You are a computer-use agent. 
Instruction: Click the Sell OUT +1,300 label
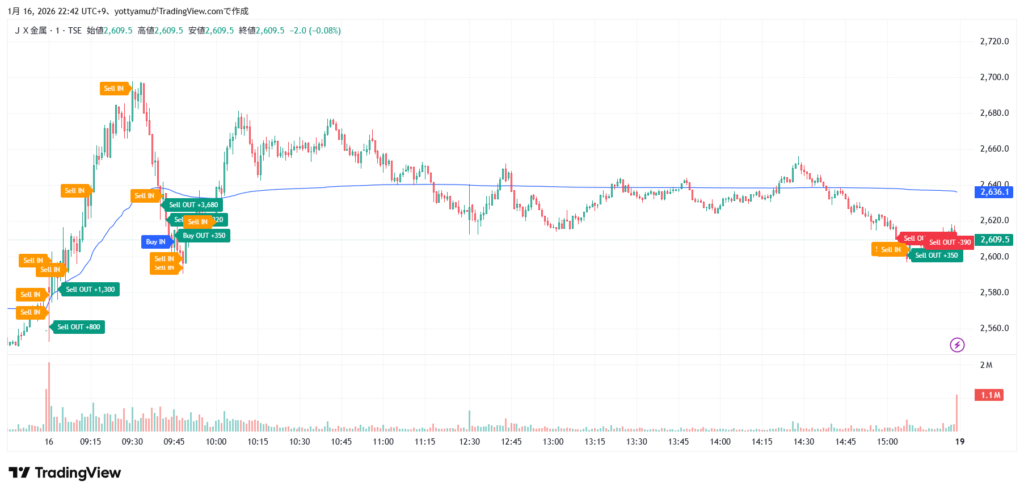coord(90,289)
